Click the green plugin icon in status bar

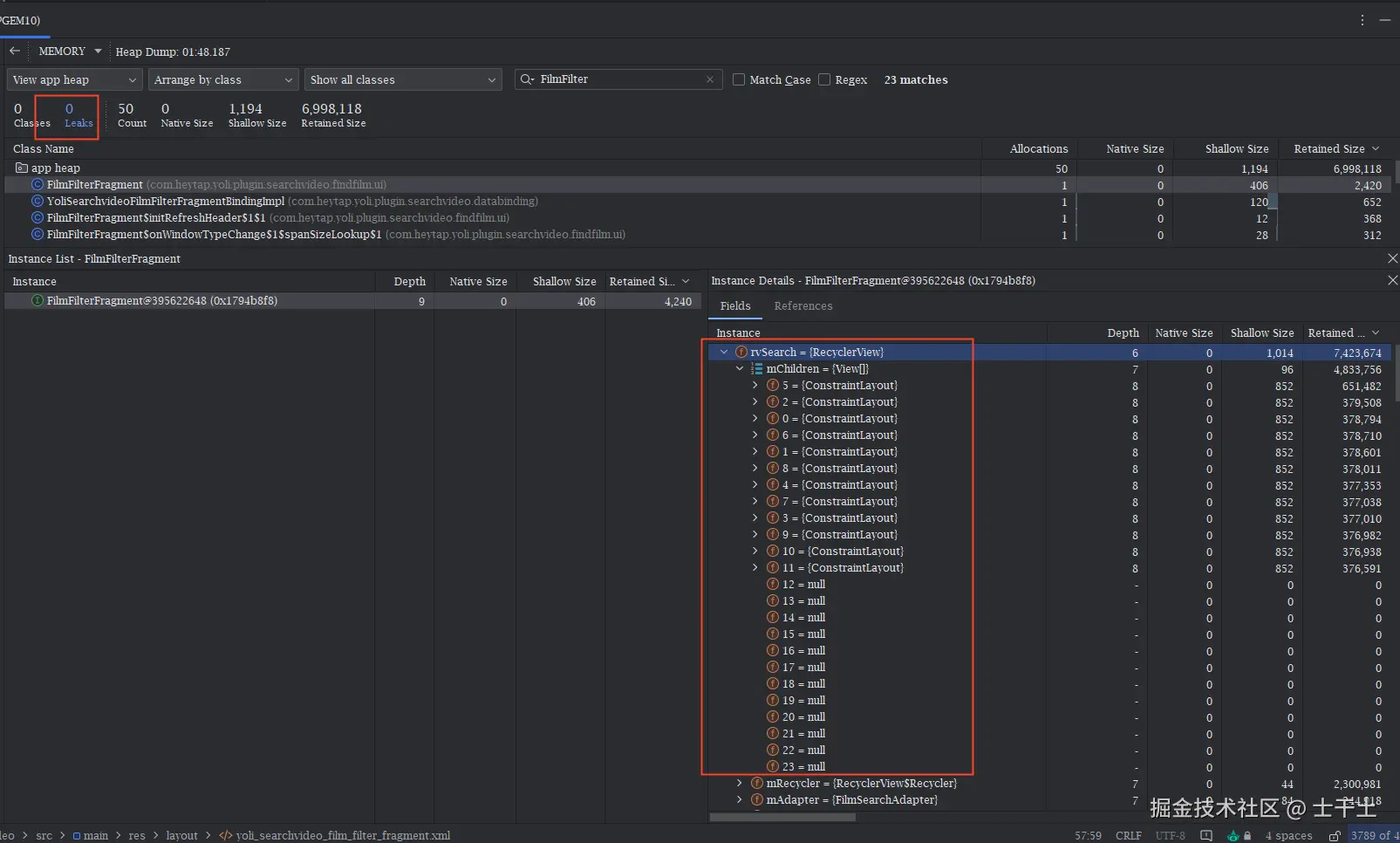pyautogui.click(x=1233, y=836)
